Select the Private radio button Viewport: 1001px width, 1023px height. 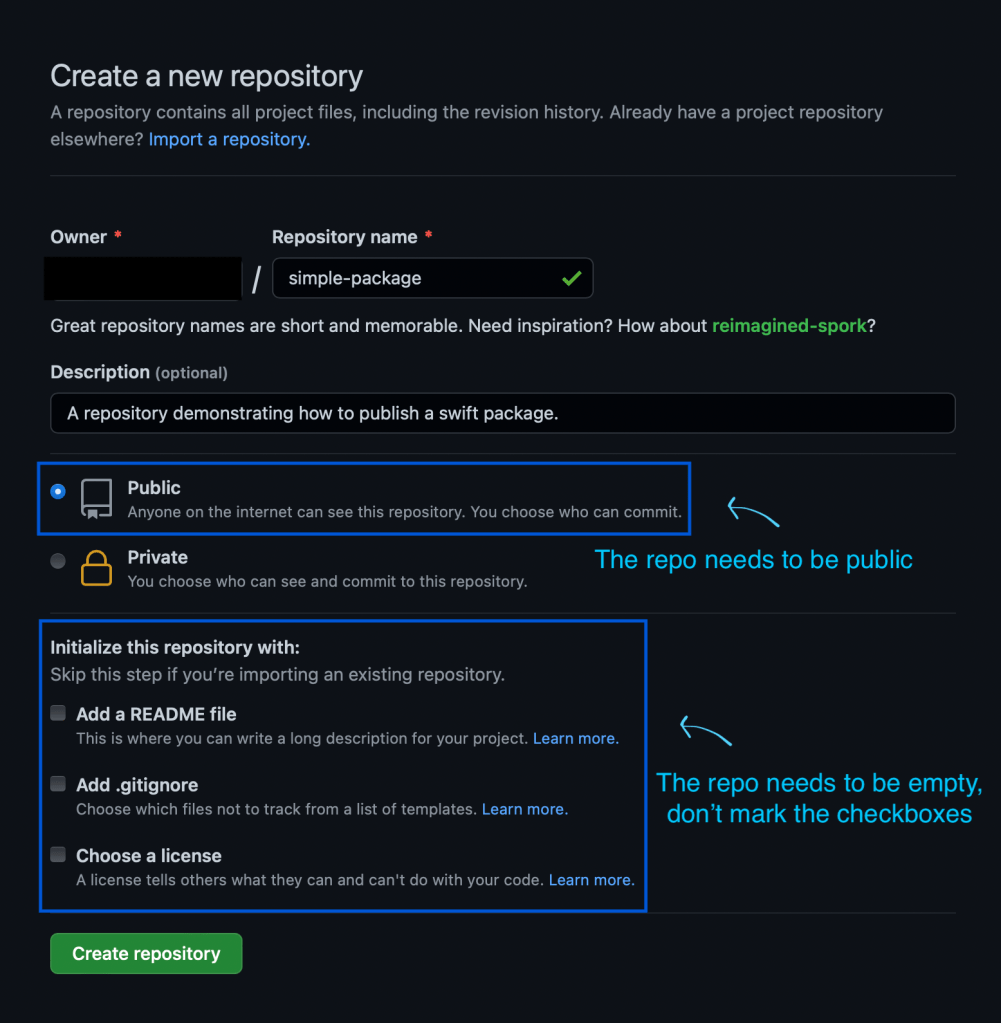pos(59,561)
